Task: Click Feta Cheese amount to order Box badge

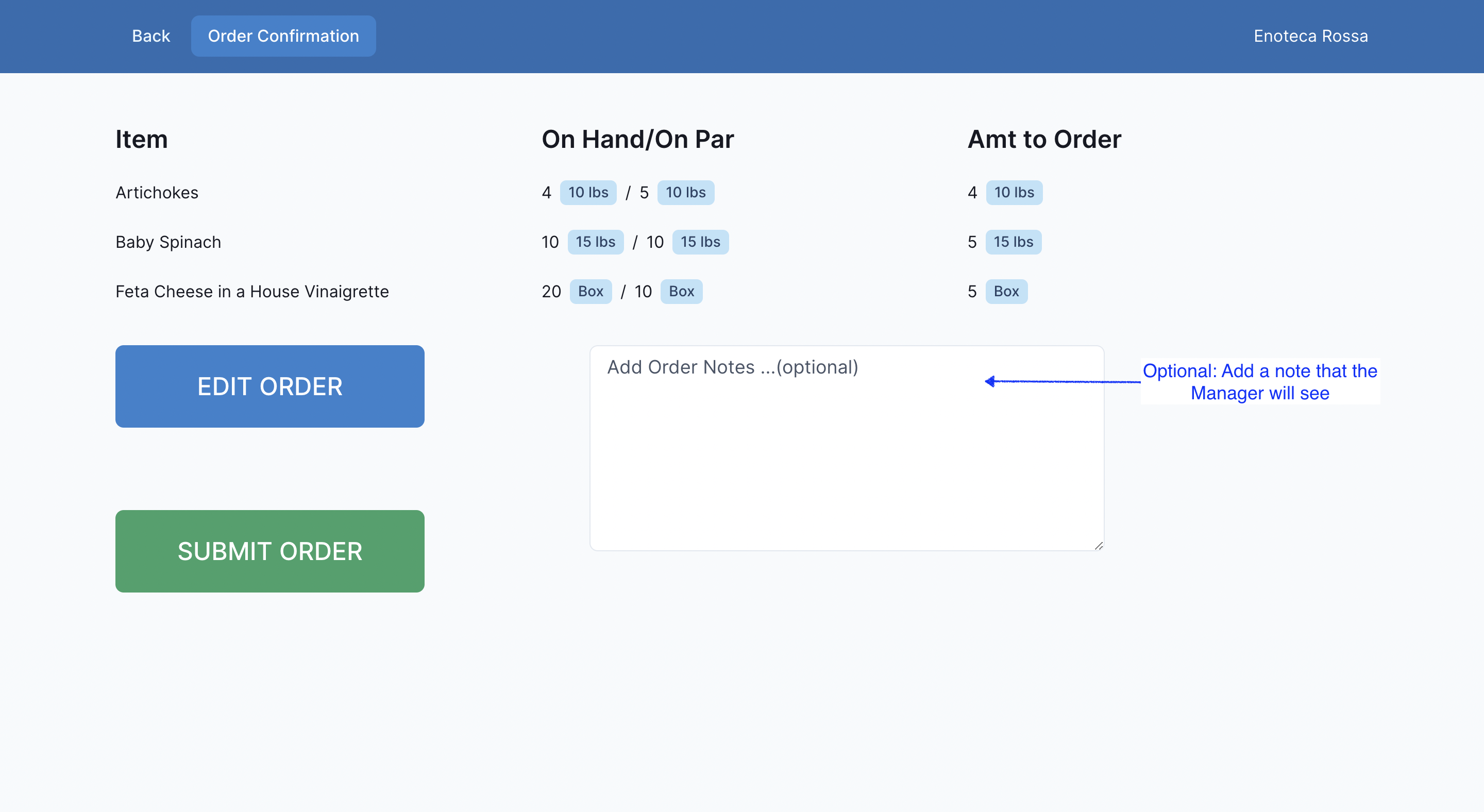Action: [1005, 292]
